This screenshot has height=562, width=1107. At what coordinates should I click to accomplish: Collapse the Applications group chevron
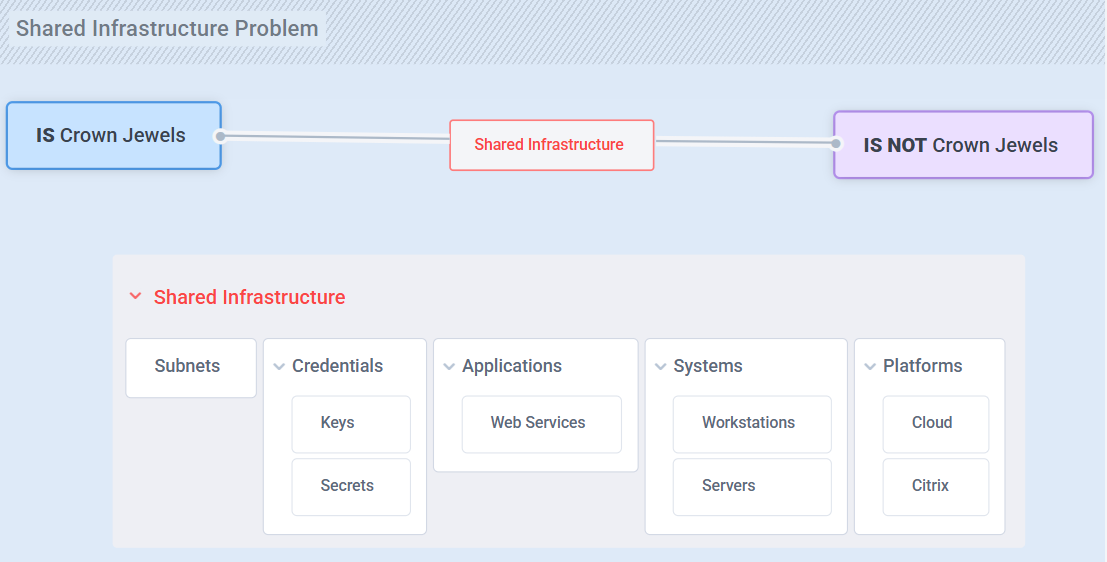(x=449, y=367)
